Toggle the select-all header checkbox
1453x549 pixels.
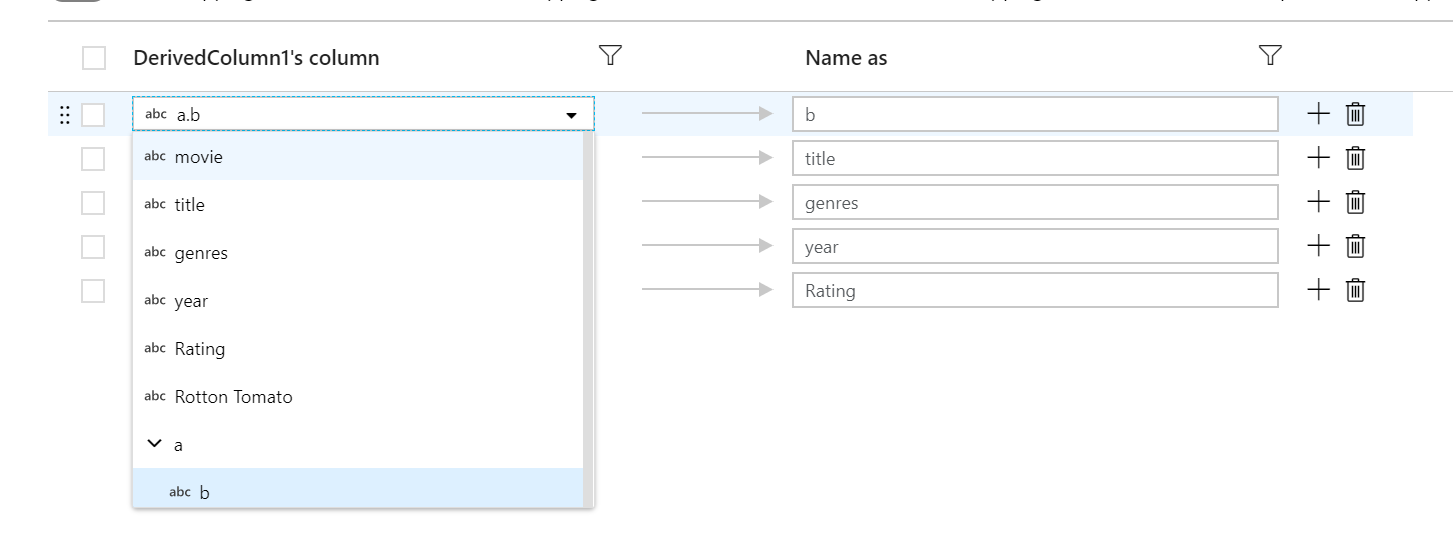[x=94, y=58]
